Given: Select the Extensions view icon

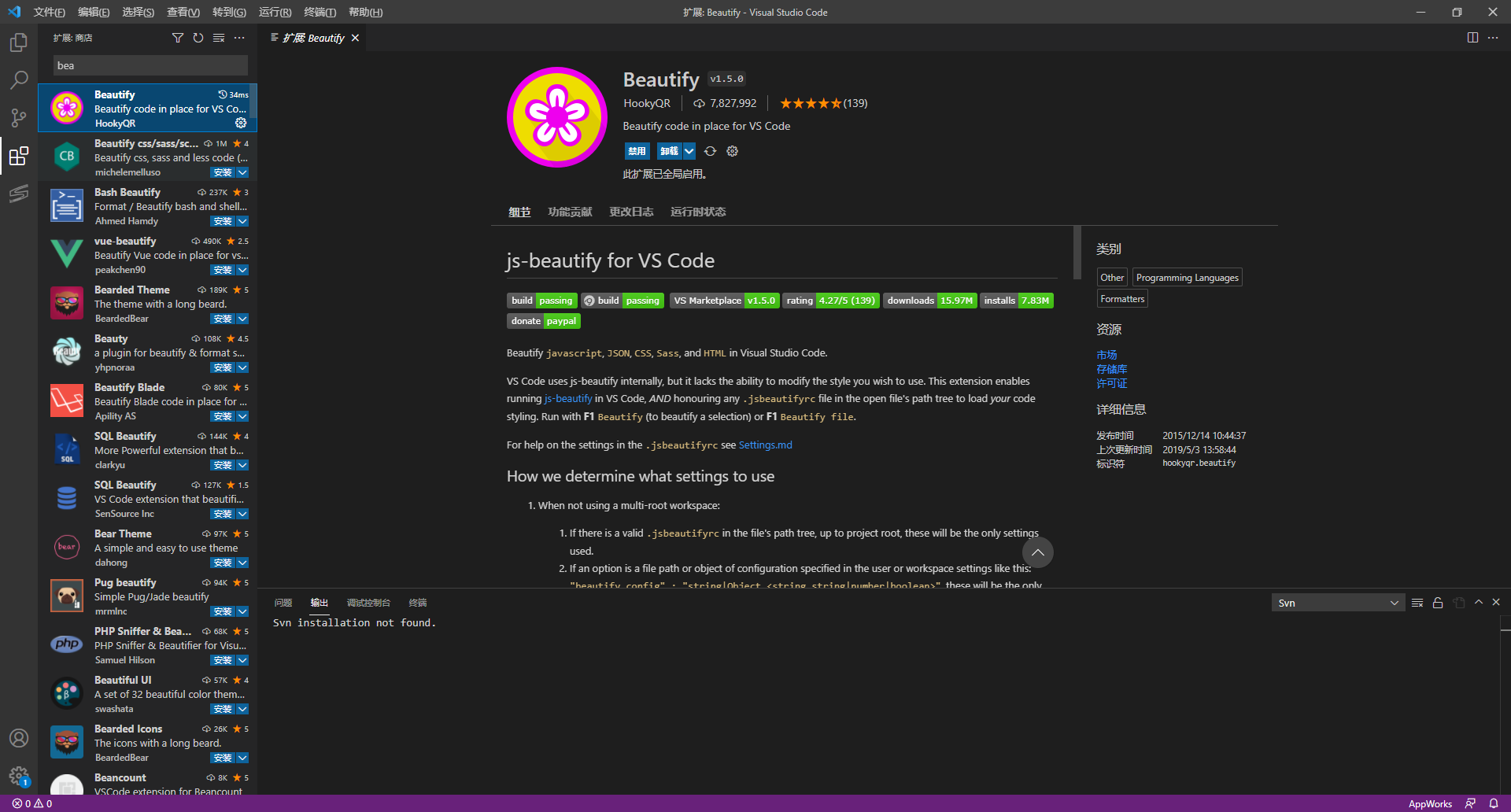Looking at the screenshot, I should [19, 156].
